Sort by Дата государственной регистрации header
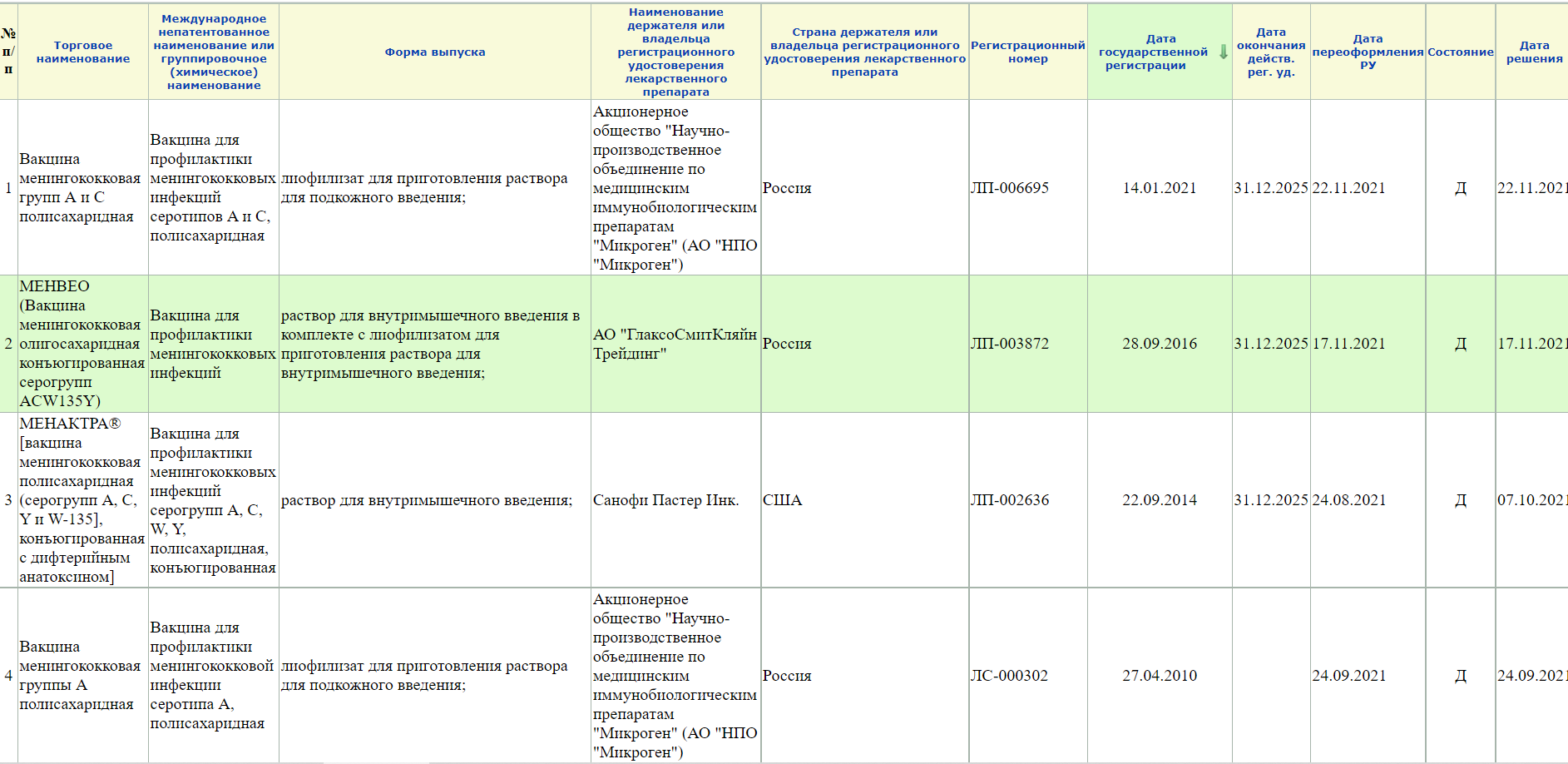 pos(1153,52)
